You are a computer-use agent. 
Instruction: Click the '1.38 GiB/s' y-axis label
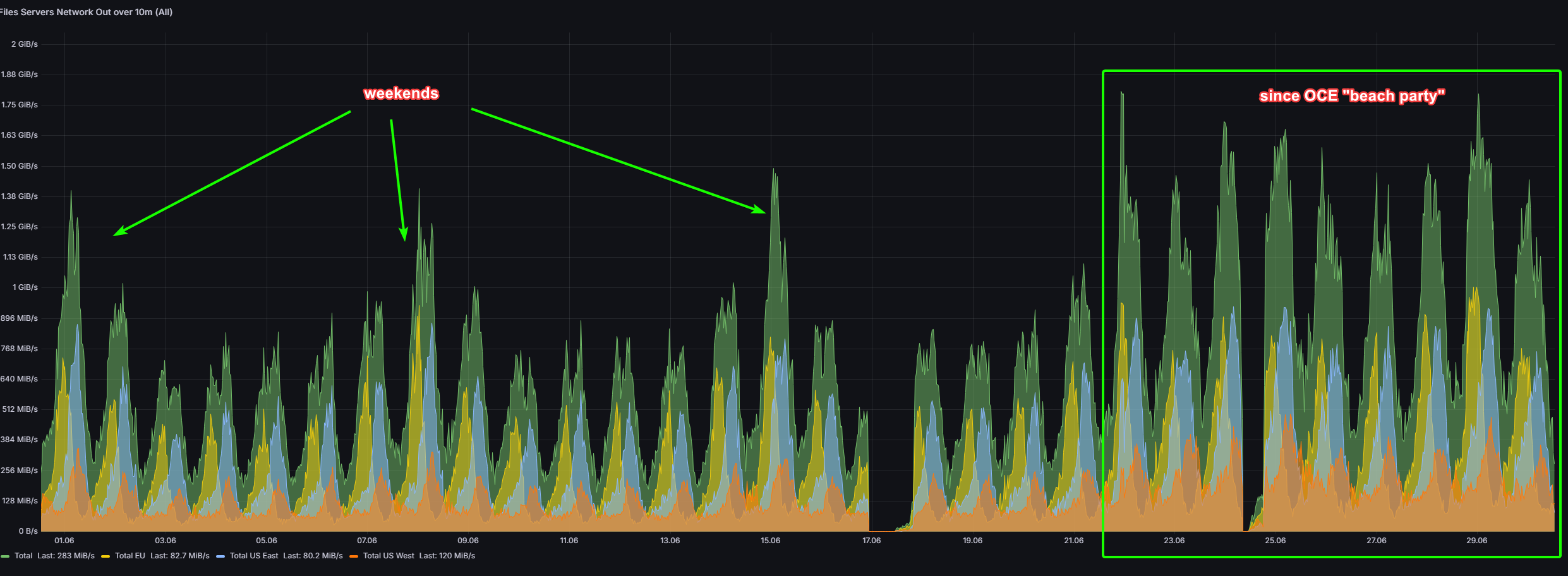[x=20, y=196]
